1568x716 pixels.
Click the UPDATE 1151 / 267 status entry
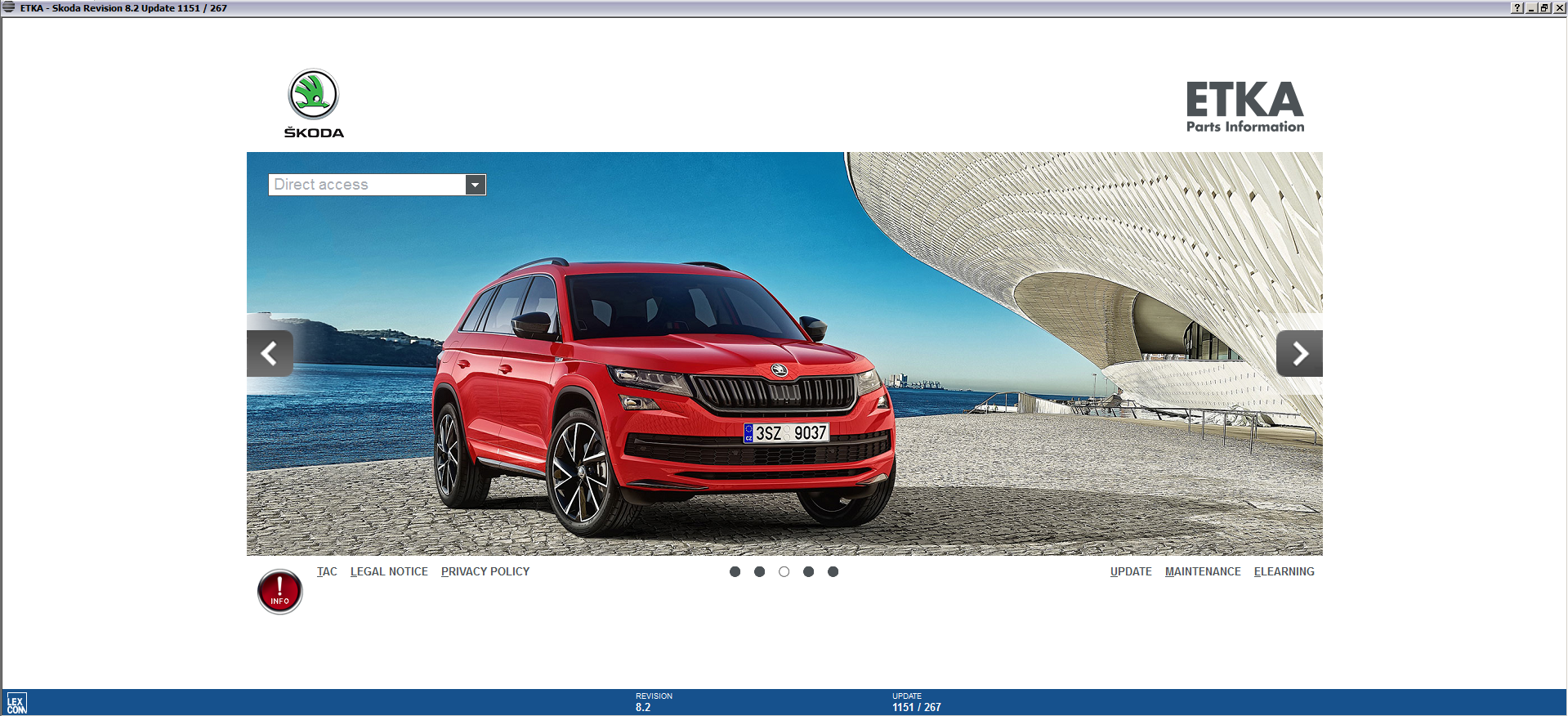pos(917,702)
